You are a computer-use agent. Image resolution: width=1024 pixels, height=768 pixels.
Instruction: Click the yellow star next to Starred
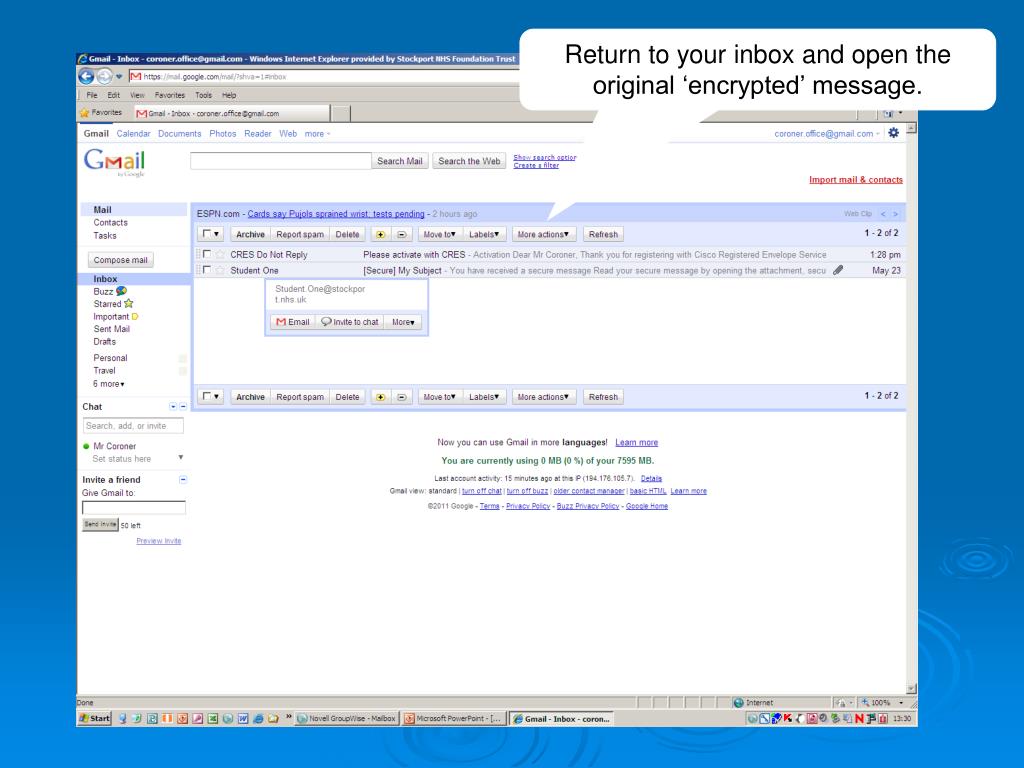tap(129, 304)
